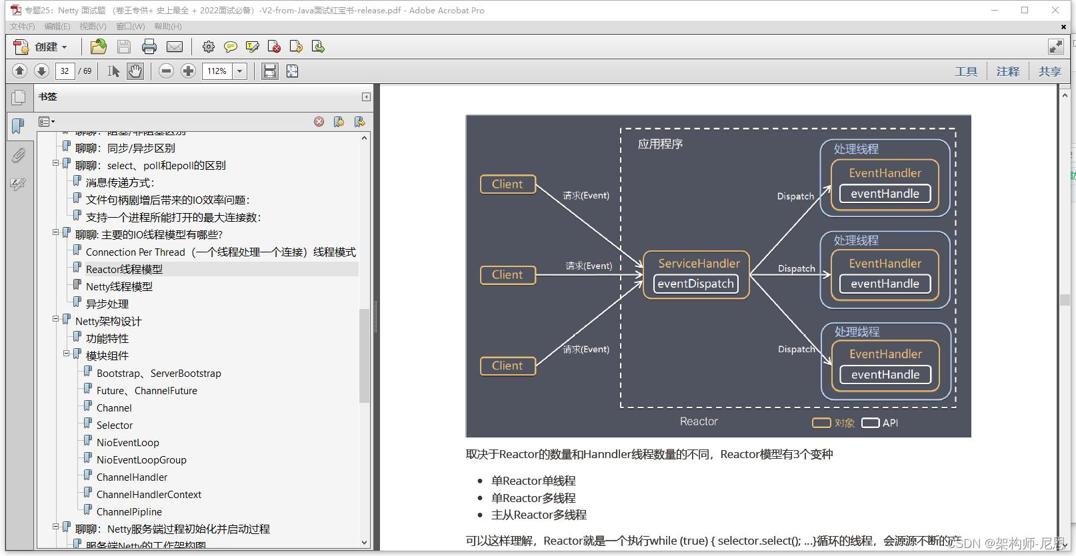Enter read mode with the expand arrows icon

coord(1056,47)
